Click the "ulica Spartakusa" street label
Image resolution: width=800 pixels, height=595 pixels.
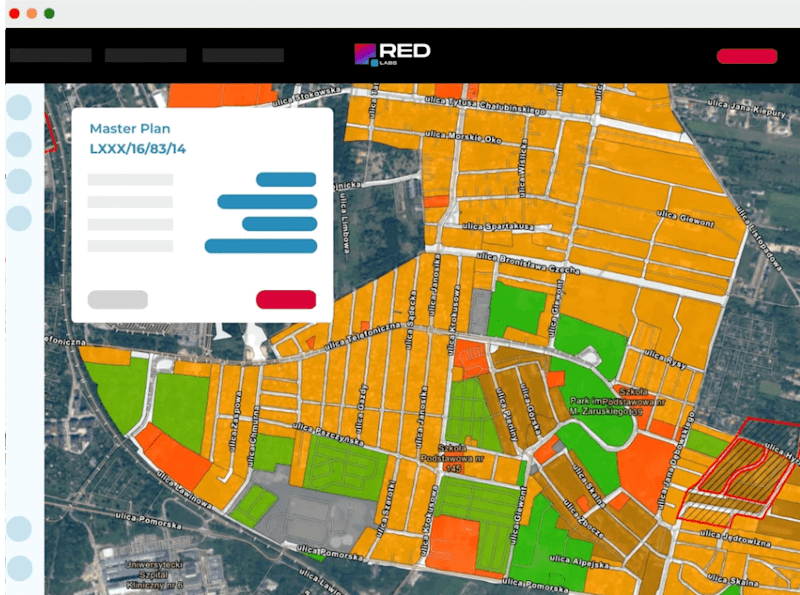click(x=498, y=226)
